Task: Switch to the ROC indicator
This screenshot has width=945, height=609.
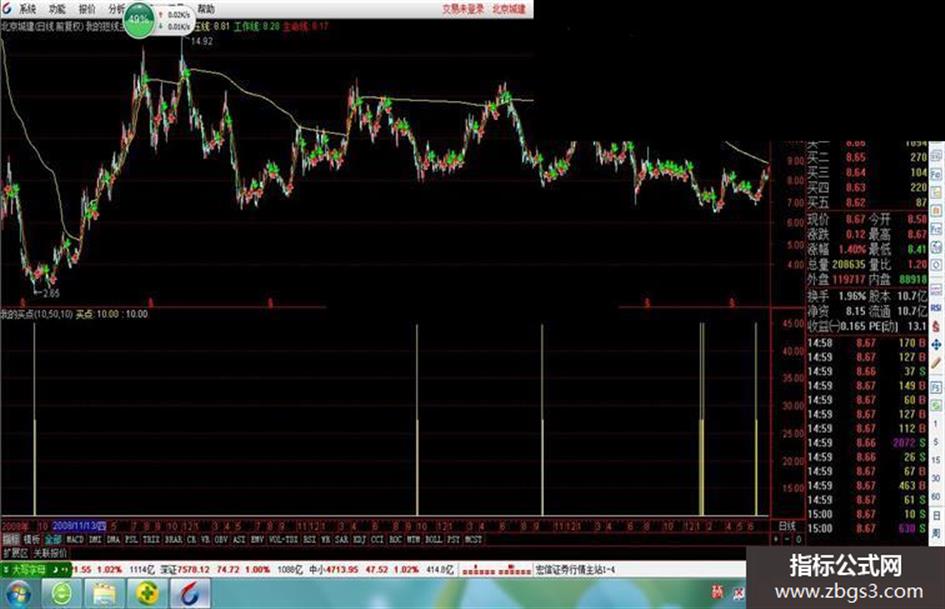Action: pos(395,539)
